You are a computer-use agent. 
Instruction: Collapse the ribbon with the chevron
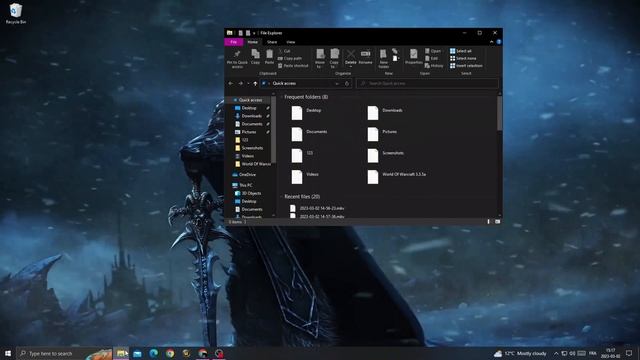(x=491, y=42)
